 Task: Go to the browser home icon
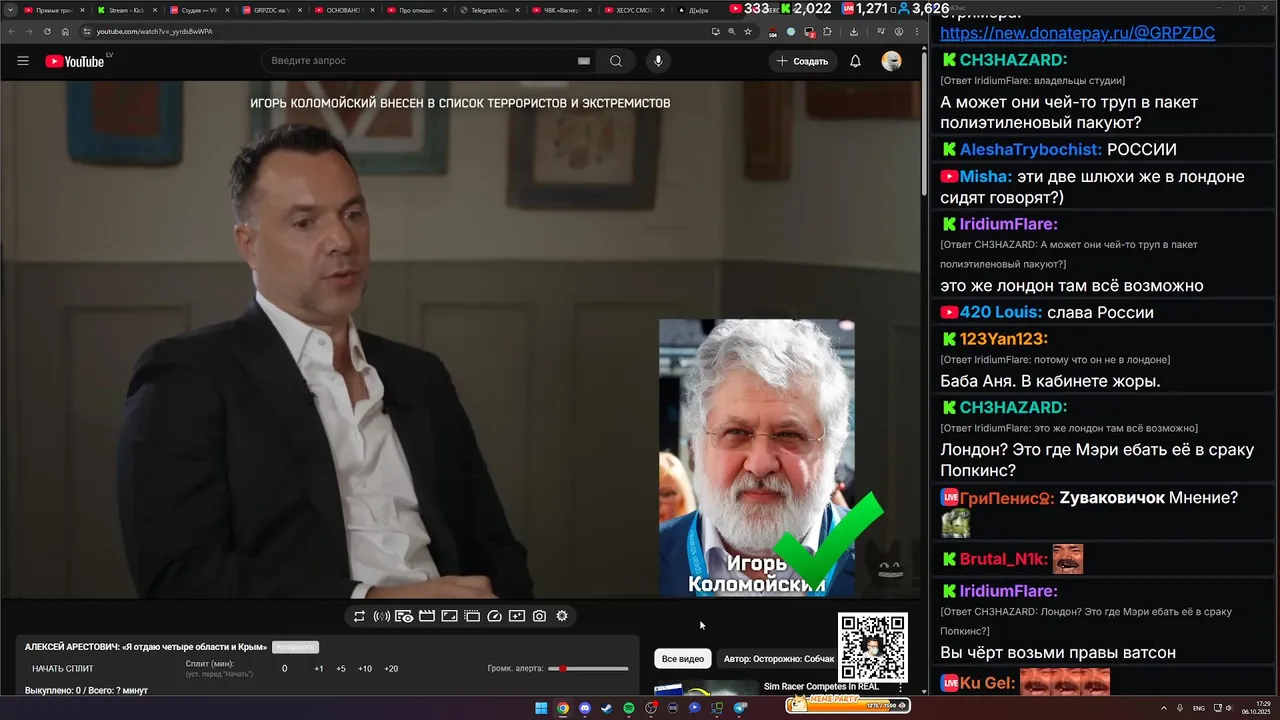(x=66, y=31)
